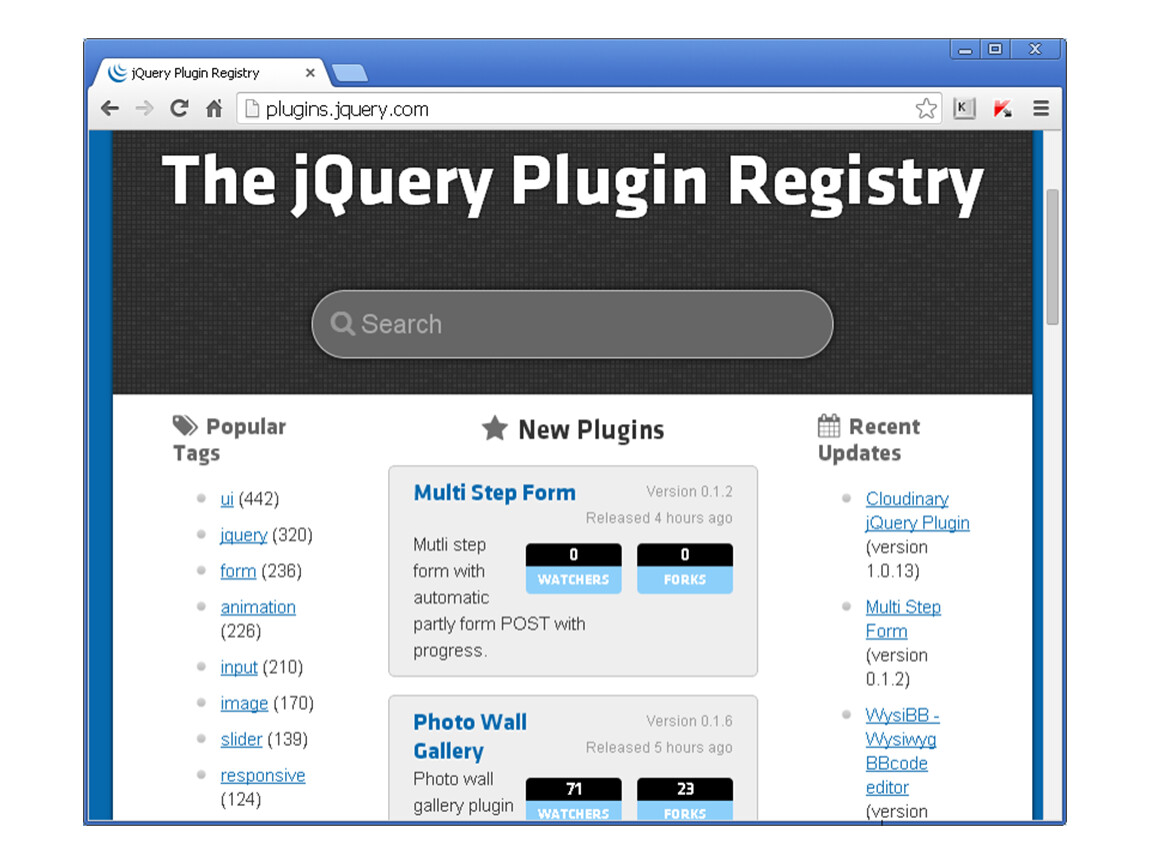Click into the plugin Search field
This screenshot has height=864, width=1150.
(x=572, y=324)
